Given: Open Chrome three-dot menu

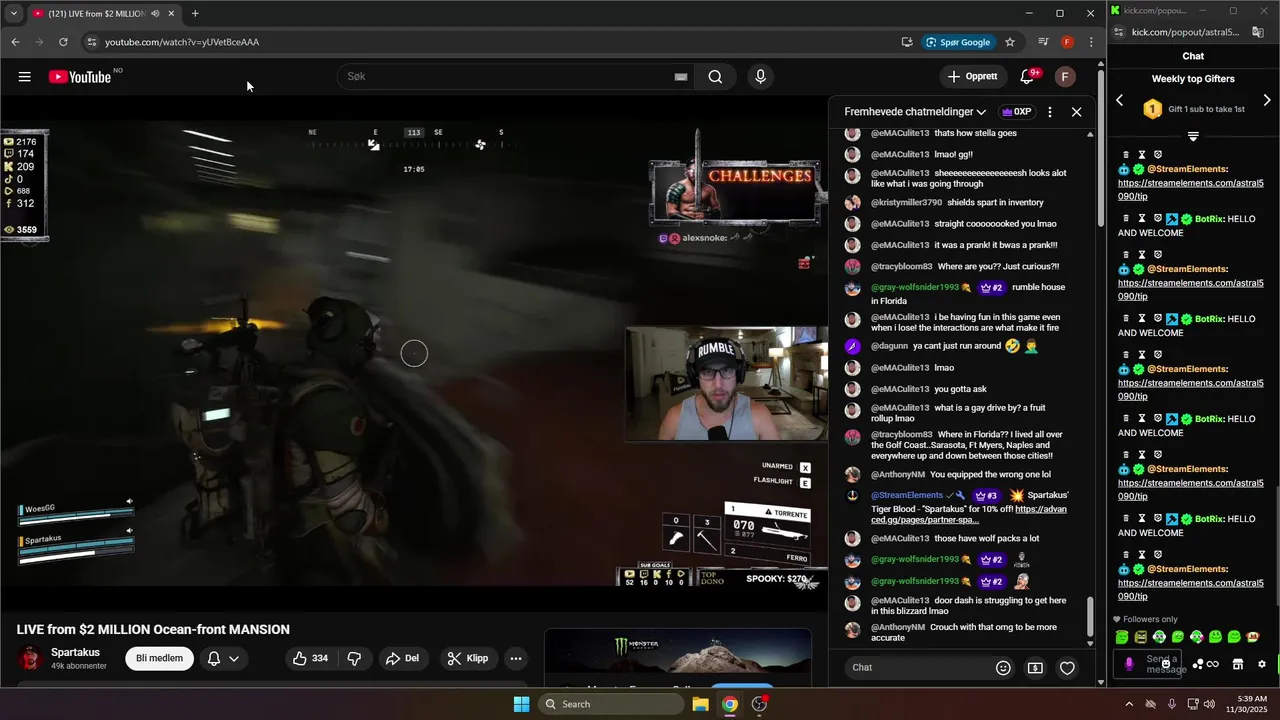Looking at the screenshot, I should pos(1091,42).
